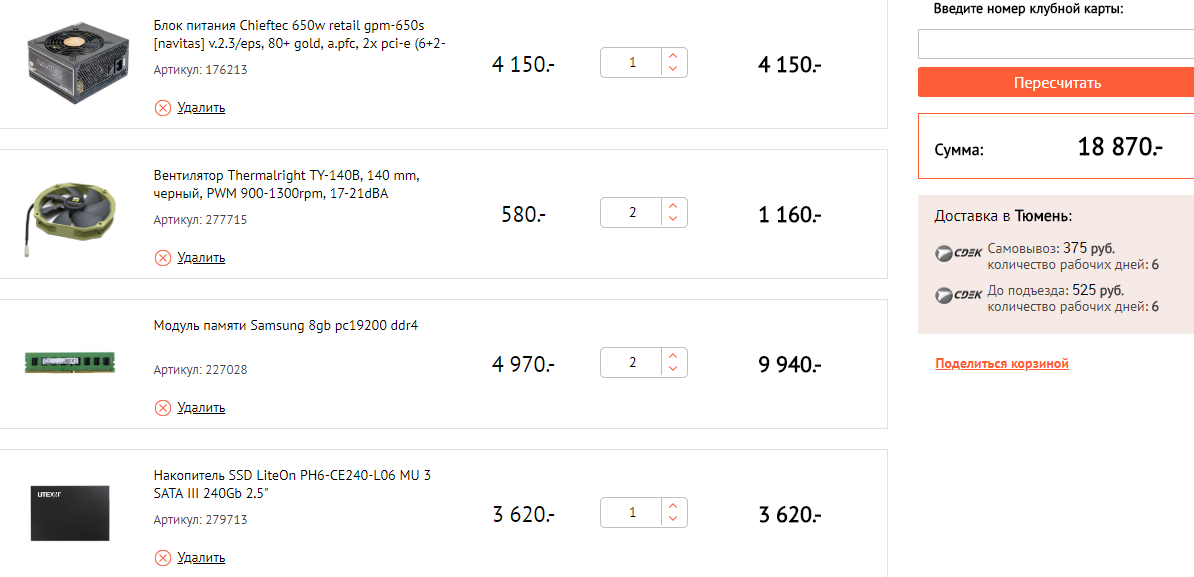Viewport: 1194px width, 577px height.
Task: Click the delete icon for Thermalright fan
Action: (x=163, y=258)
